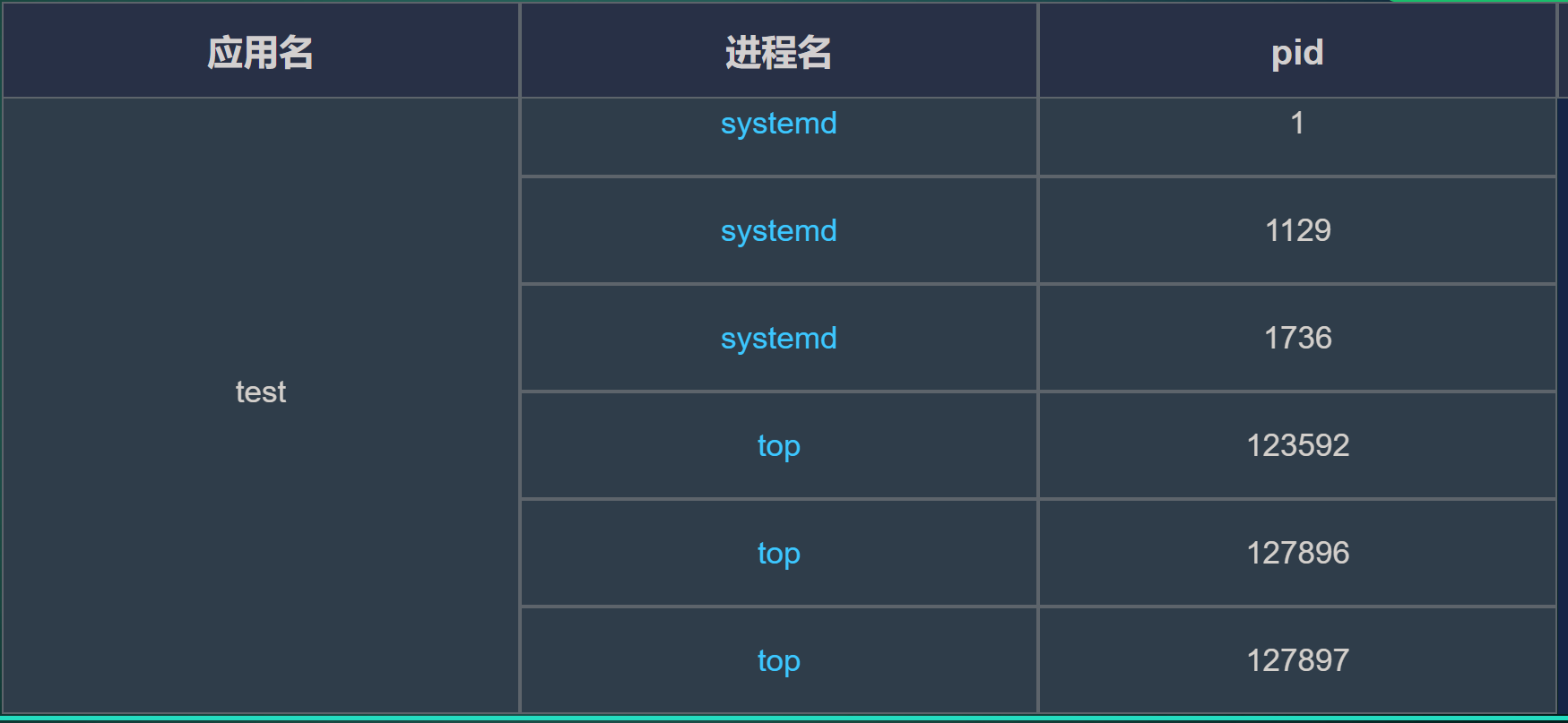Select the pid cell containing 1129
This screenshot has height=723, width=1568.
[1297, 231]
